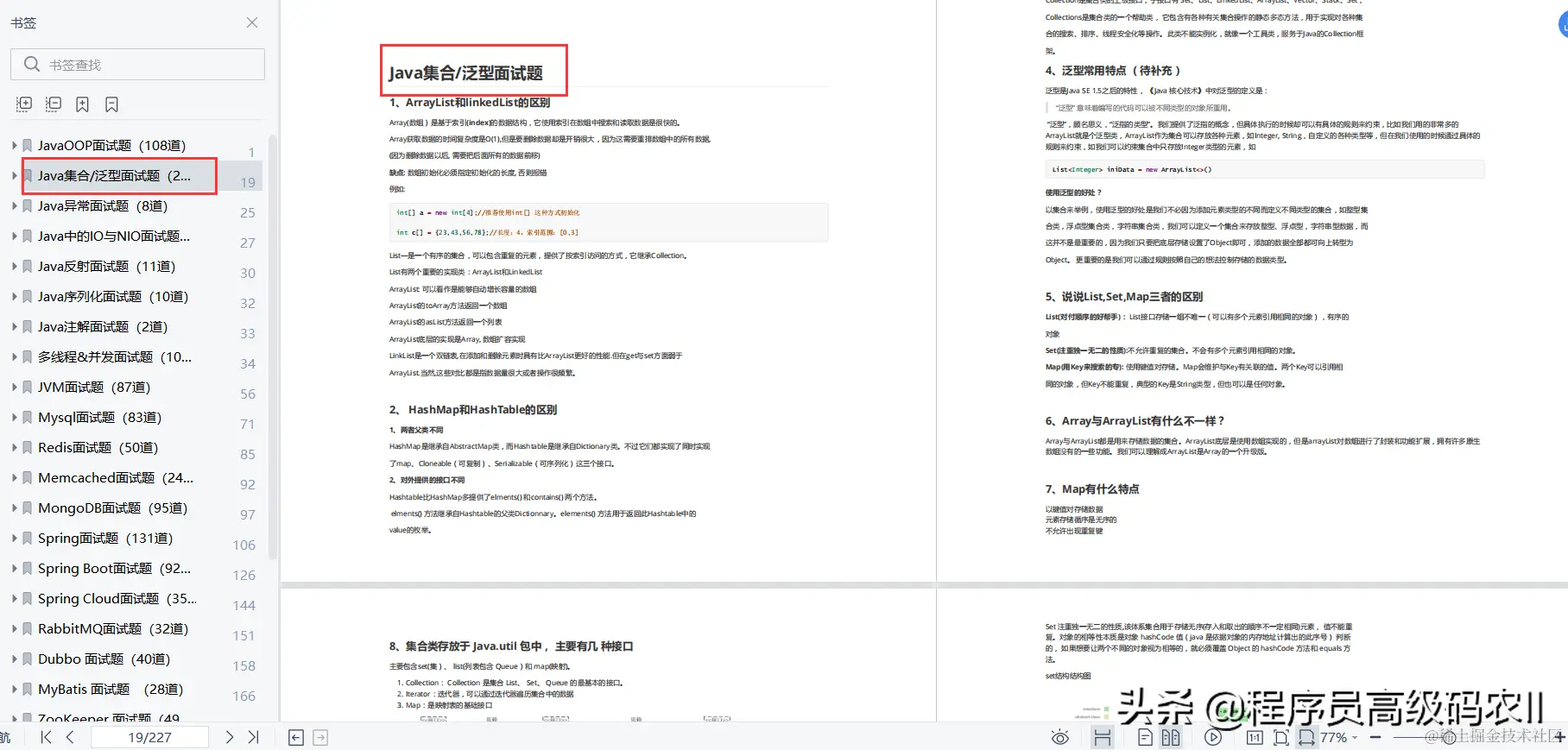
Task: Open bookmark Spring面试题 (131道)
Action: pos(105,538)
